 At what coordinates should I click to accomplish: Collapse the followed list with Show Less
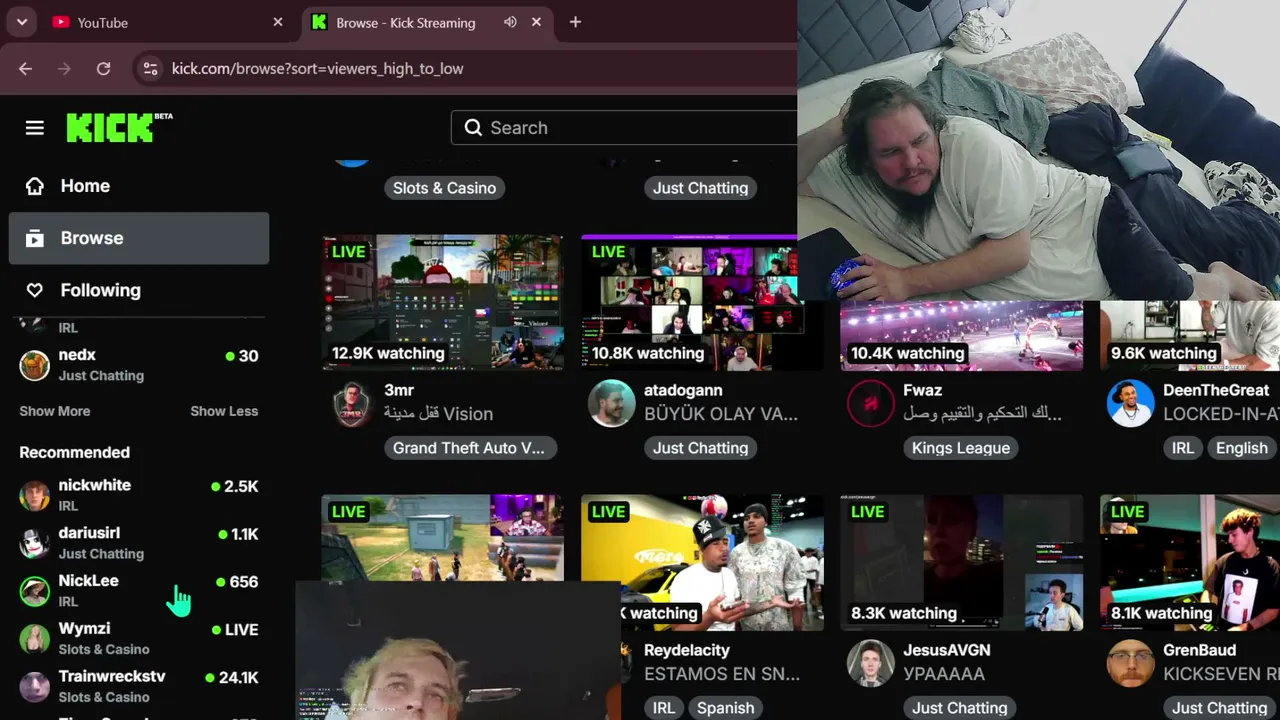[x=224, y=411]
